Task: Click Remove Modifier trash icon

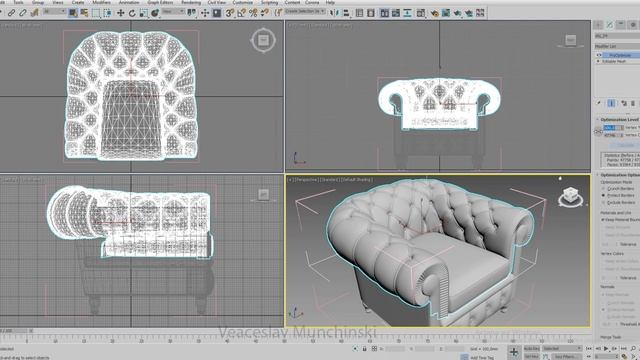Action: click(633, 103)
